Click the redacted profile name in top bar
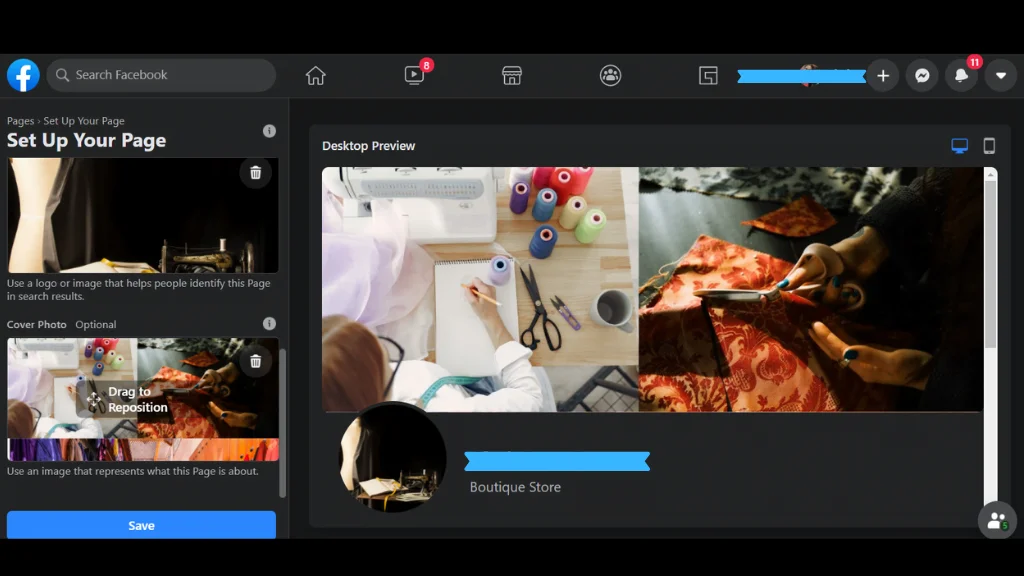Image resolution: width=1024 pixels, height=576 pixels. pyautogui.click(x=801, y=76)
